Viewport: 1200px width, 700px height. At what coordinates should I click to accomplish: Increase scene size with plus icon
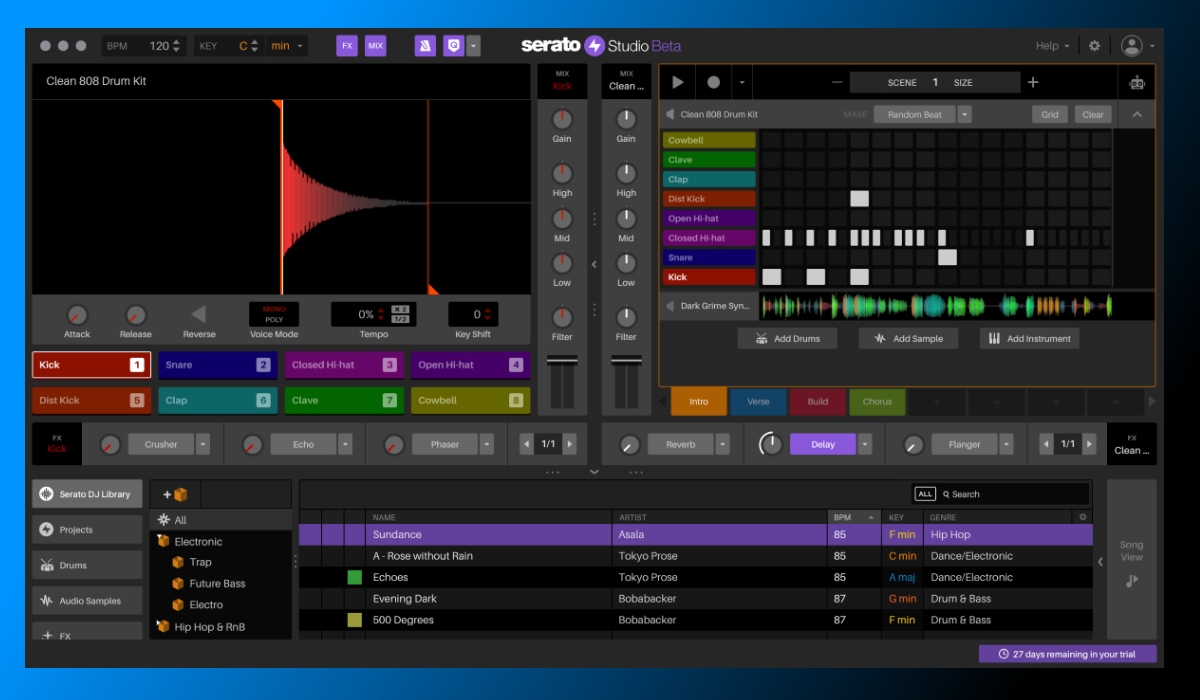click(1033, 83)
